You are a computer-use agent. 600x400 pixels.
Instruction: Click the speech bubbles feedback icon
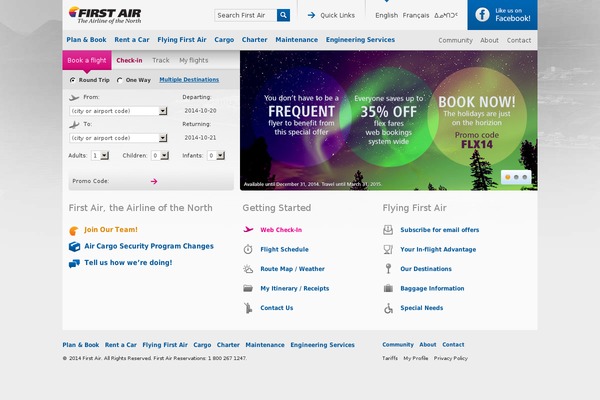point(74,263)
